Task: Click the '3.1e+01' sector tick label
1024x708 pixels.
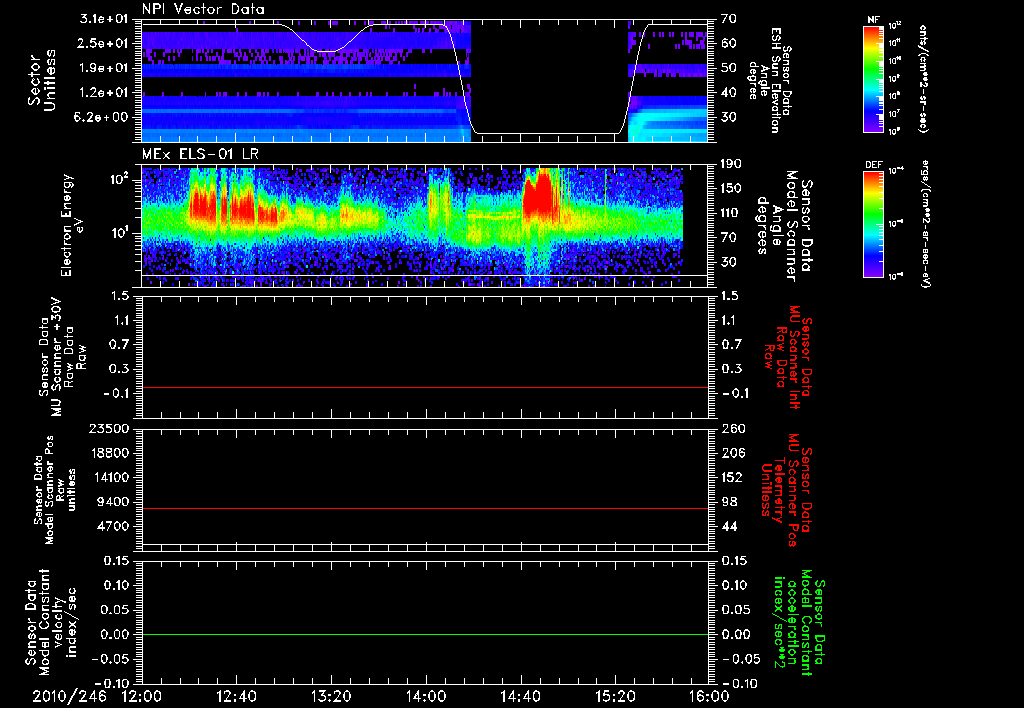Action: 104,19
